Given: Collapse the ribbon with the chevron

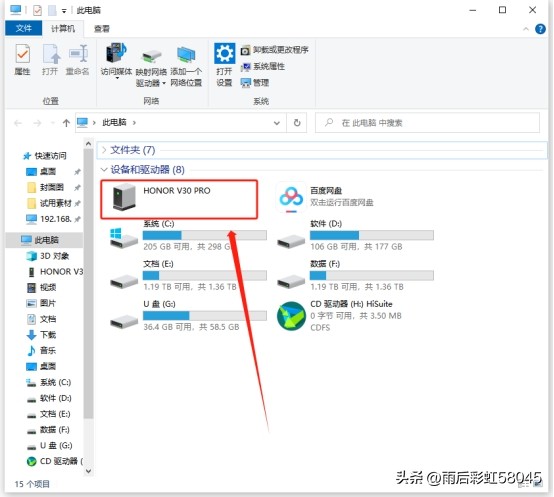Looking at the screenshot, I should coord(526,29).
